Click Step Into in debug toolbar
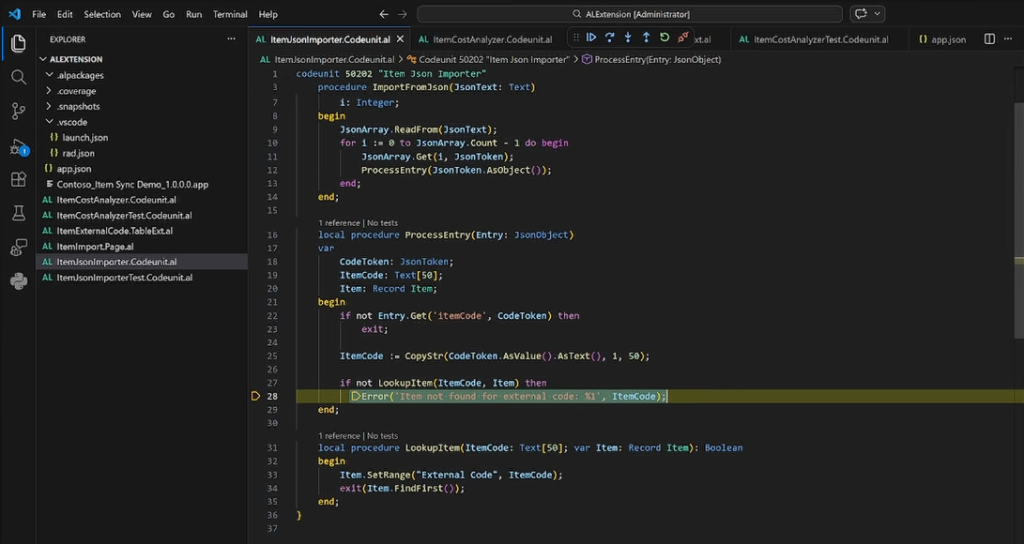The image size is (1024, 544). 628,38
